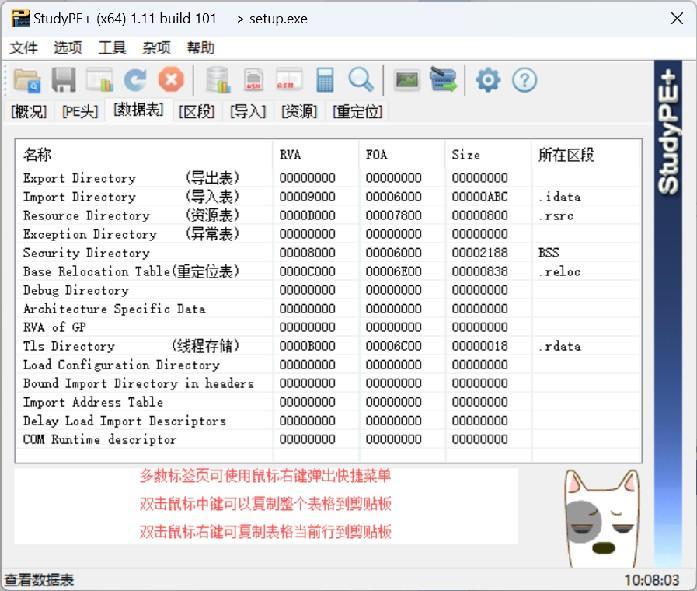Click Base Relocation size 00000838
Image resolution: width=697 pixels, height=591 pixels.
point(480,272)
